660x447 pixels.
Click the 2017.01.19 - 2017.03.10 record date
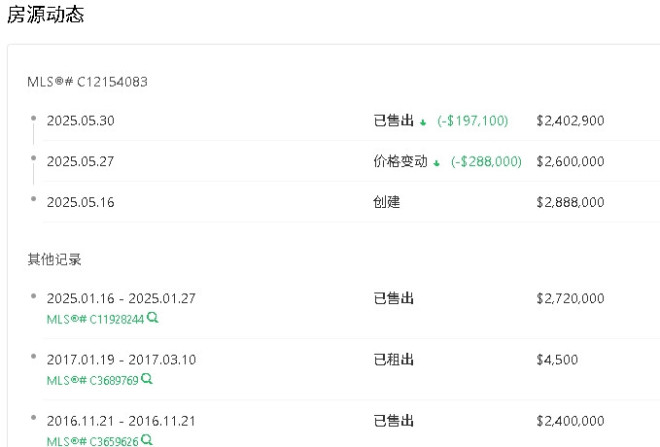coord(121,359)
